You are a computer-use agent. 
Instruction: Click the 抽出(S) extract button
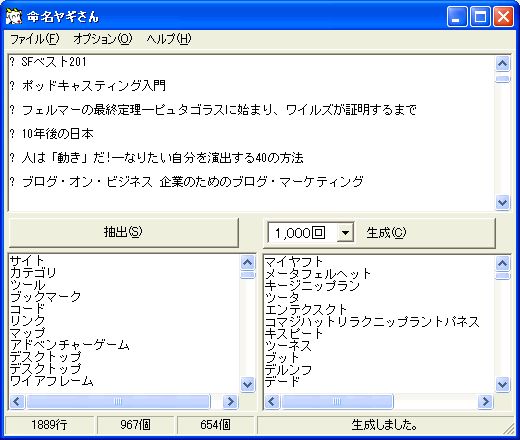click(x=124, y=232)
